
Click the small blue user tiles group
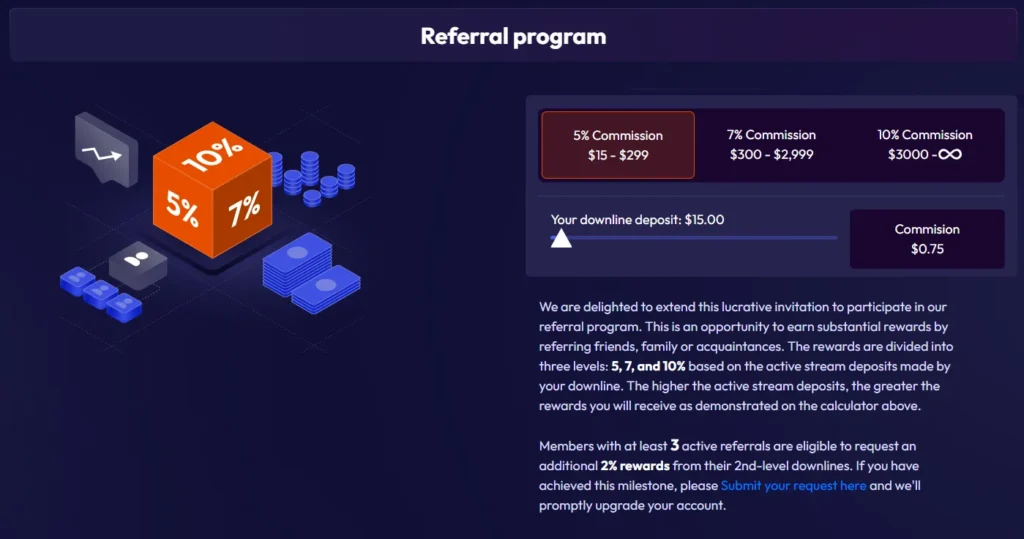tap(100, 290)
